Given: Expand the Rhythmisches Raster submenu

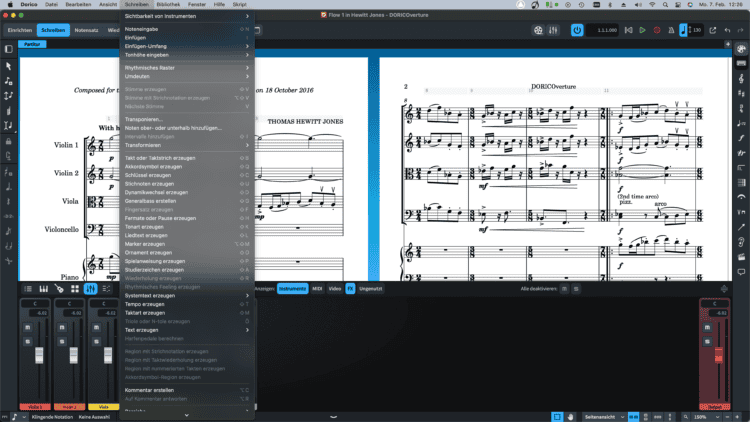Looking at the screenshot, I should 187,68.
